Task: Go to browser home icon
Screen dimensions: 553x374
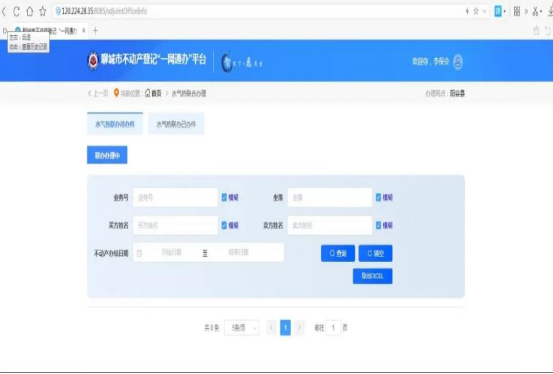Action: click(30, 11)
